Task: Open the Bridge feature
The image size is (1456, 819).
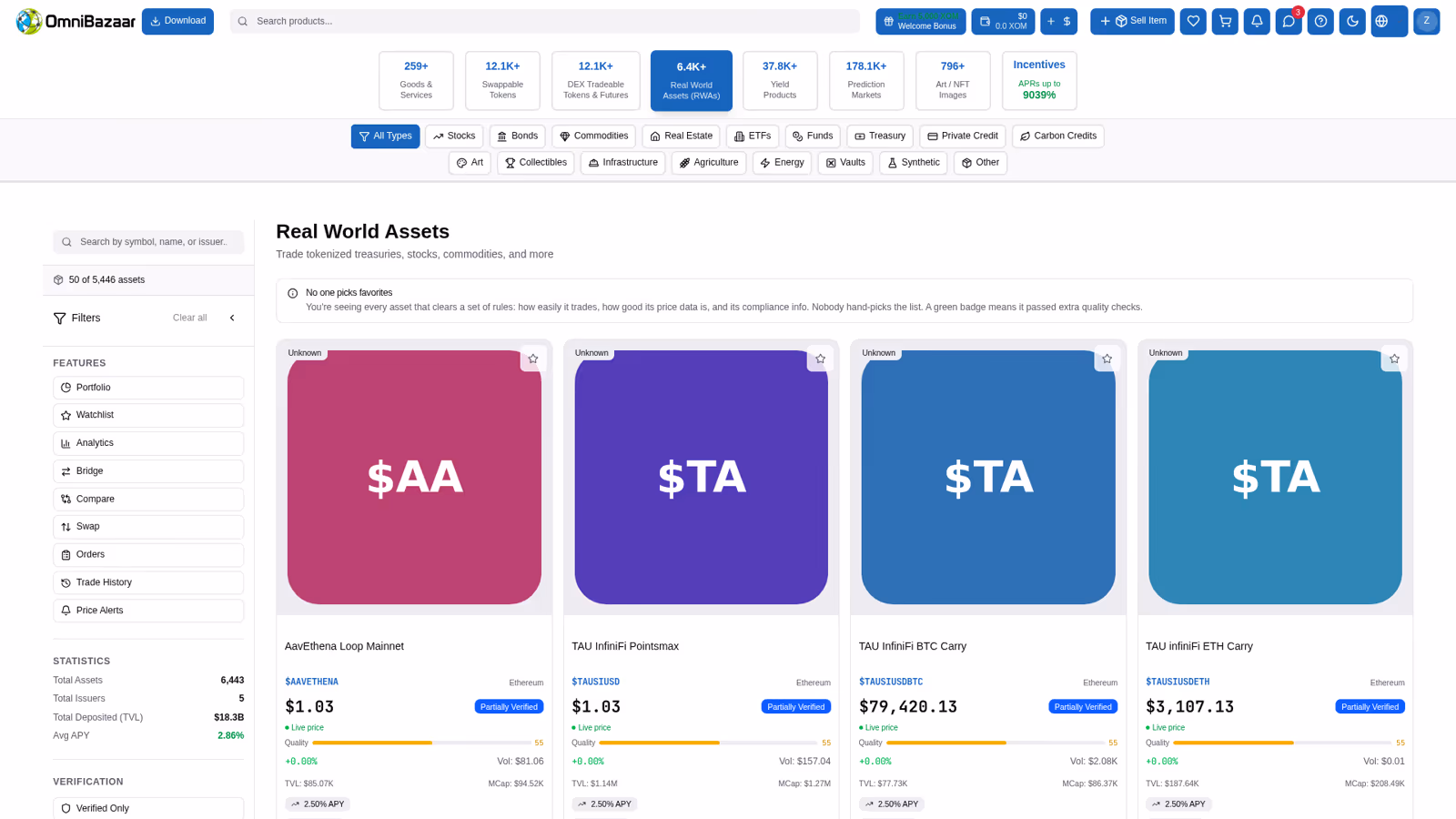Action: pyautogui.click(x=148, y=471)
